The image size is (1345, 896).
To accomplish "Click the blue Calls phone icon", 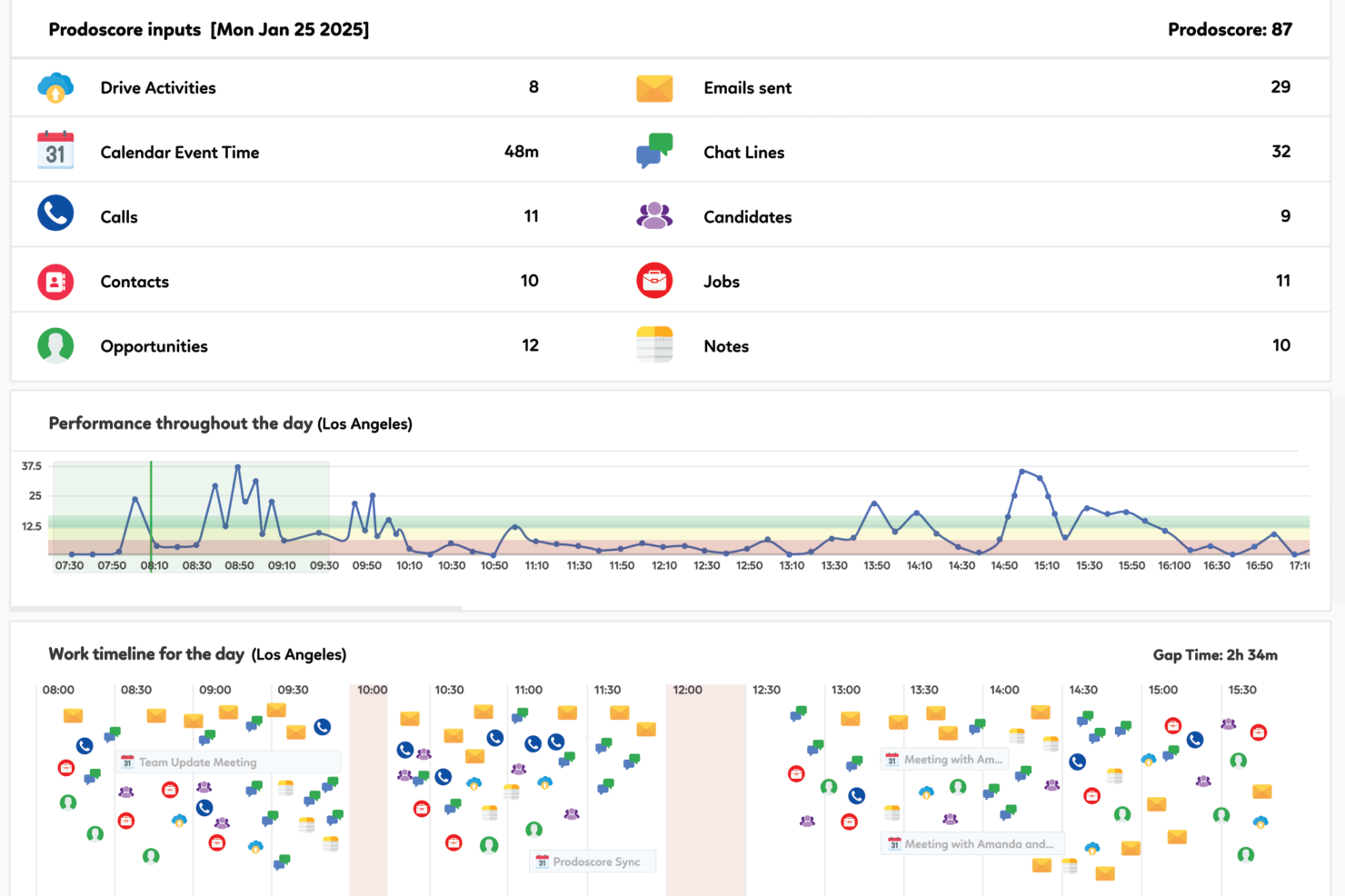I will [55, 214].
